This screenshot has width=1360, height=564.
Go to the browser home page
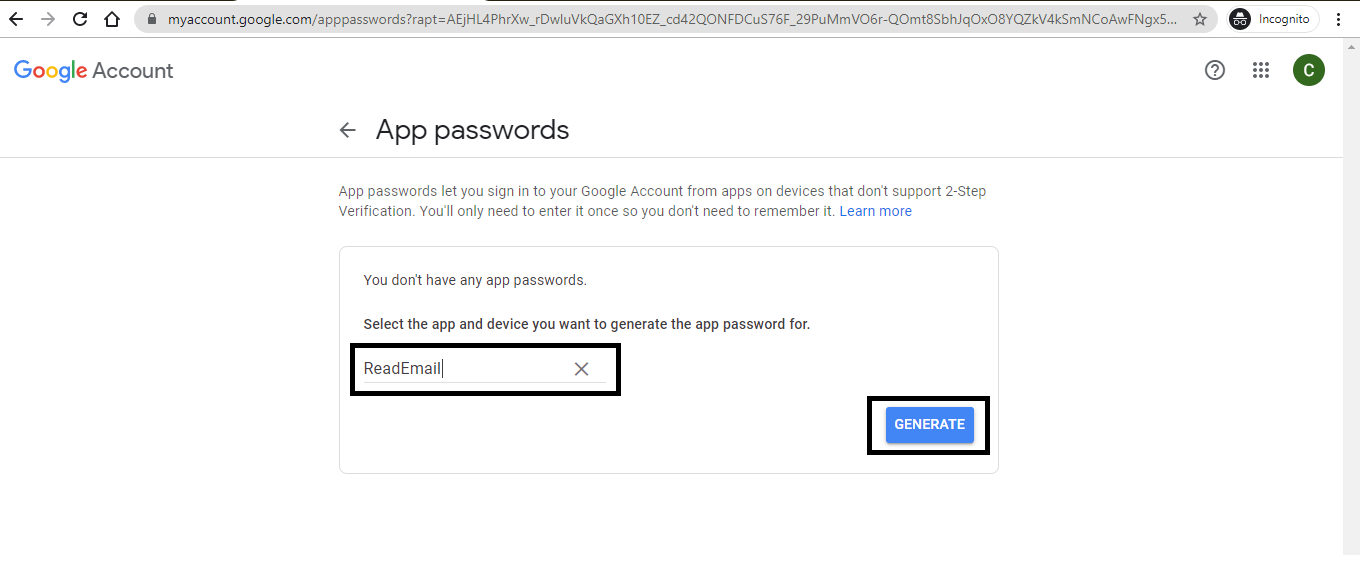112,19
